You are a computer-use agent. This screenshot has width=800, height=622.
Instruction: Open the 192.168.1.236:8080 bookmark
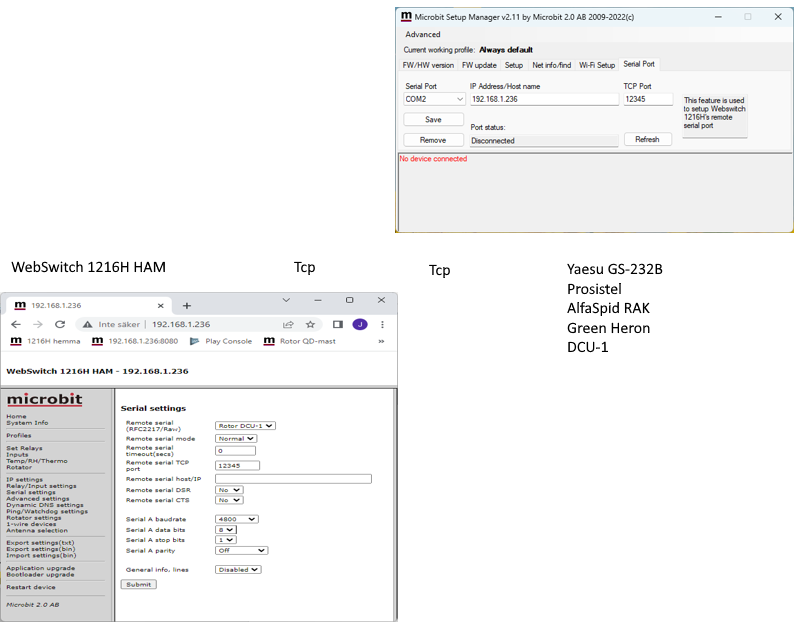(135, 341)
